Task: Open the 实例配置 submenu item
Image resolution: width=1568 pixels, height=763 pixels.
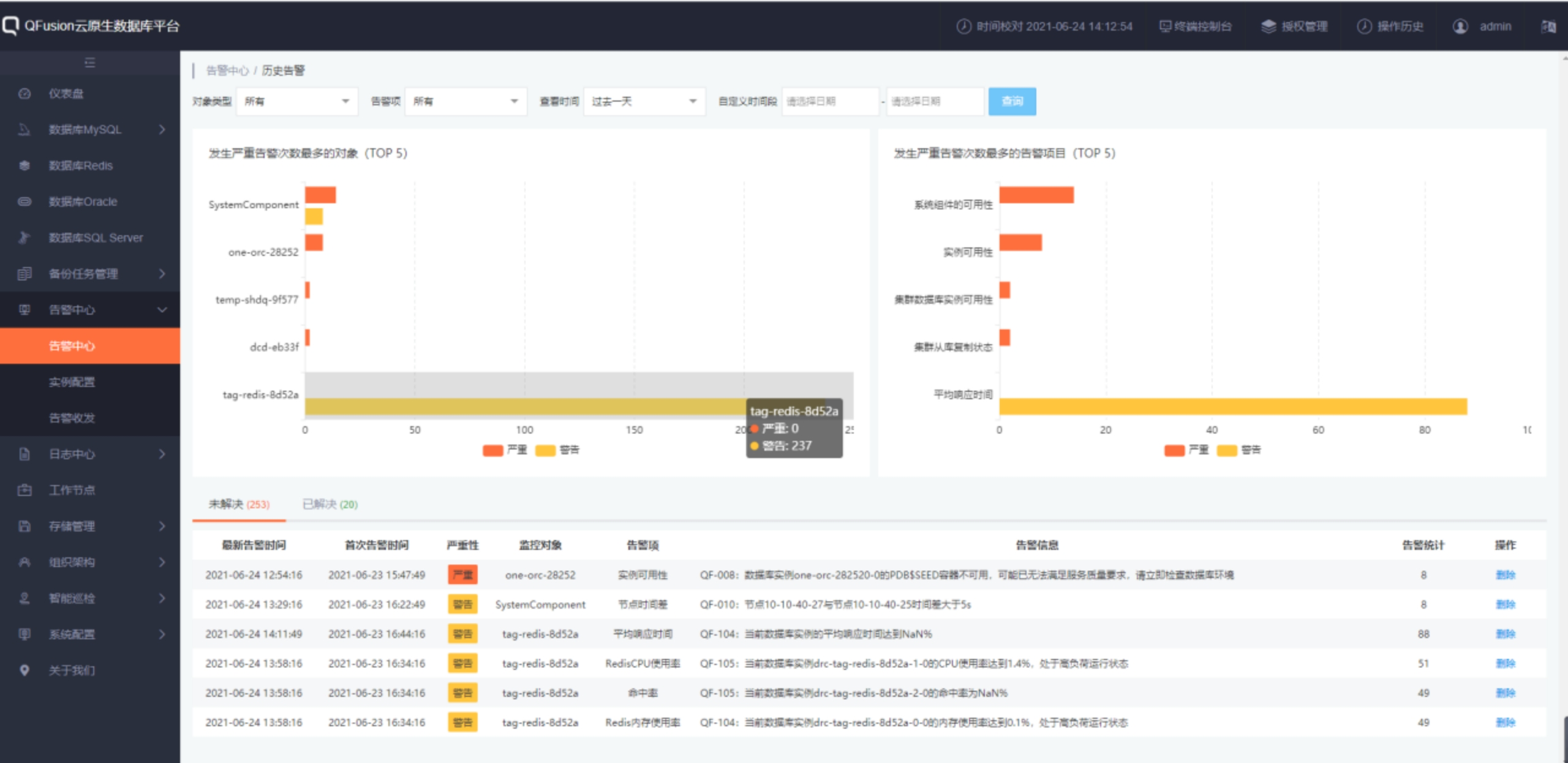Action: coord(90,382)
